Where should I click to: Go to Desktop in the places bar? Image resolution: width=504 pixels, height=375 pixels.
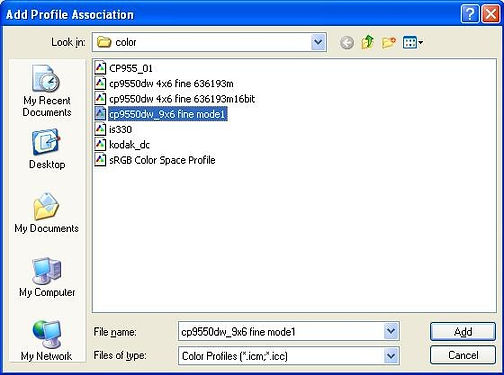click(47, 149)
